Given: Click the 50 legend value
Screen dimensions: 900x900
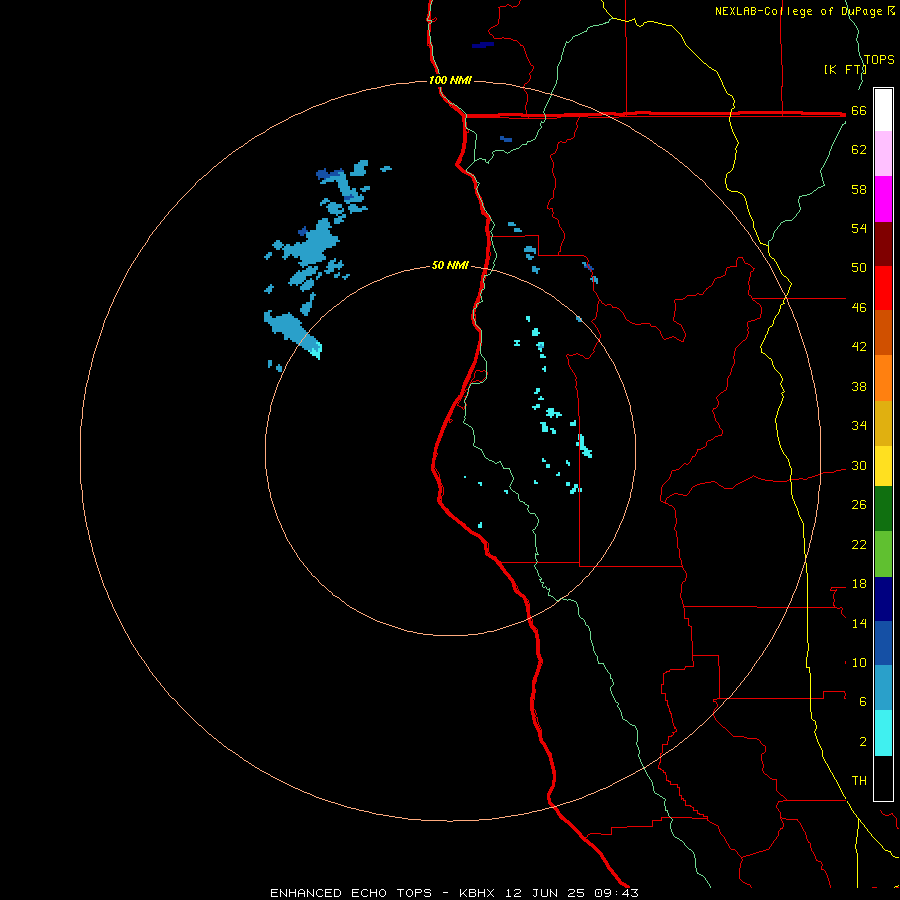Looking at the screenshot, I should pos(859,268).
